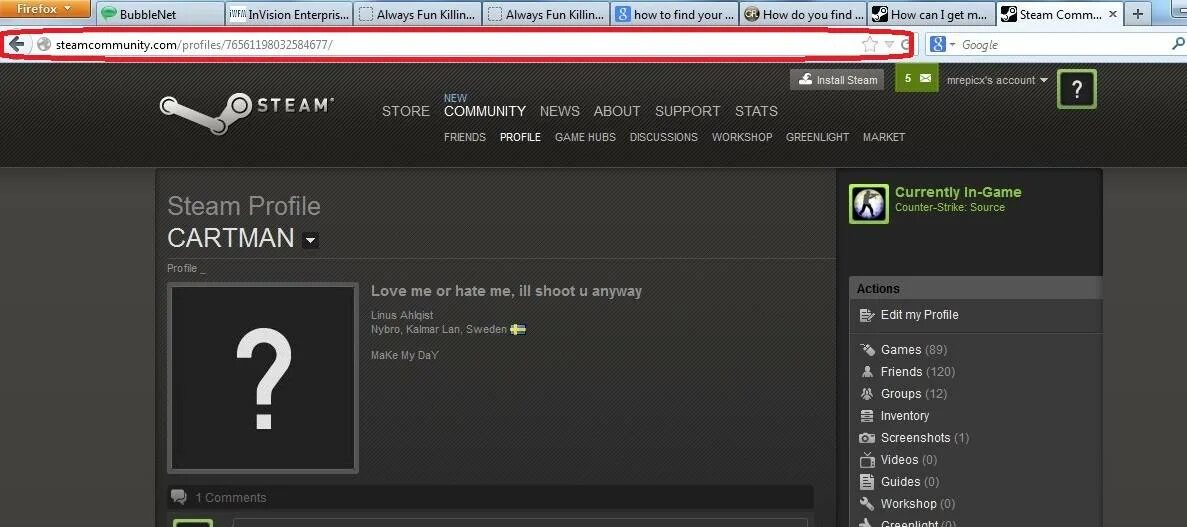
Task: Click the Inventory icon
Action: (867, 416)
